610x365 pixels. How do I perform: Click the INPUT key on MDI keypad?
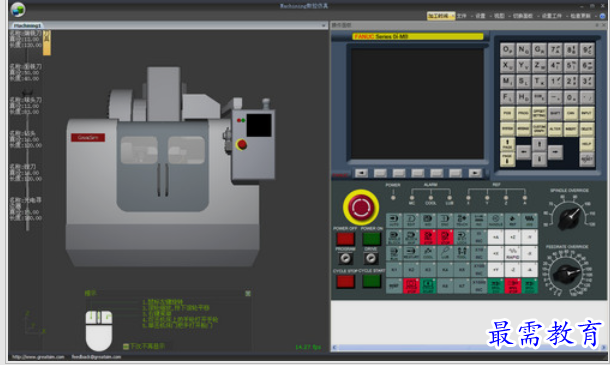tap(587, 114)
